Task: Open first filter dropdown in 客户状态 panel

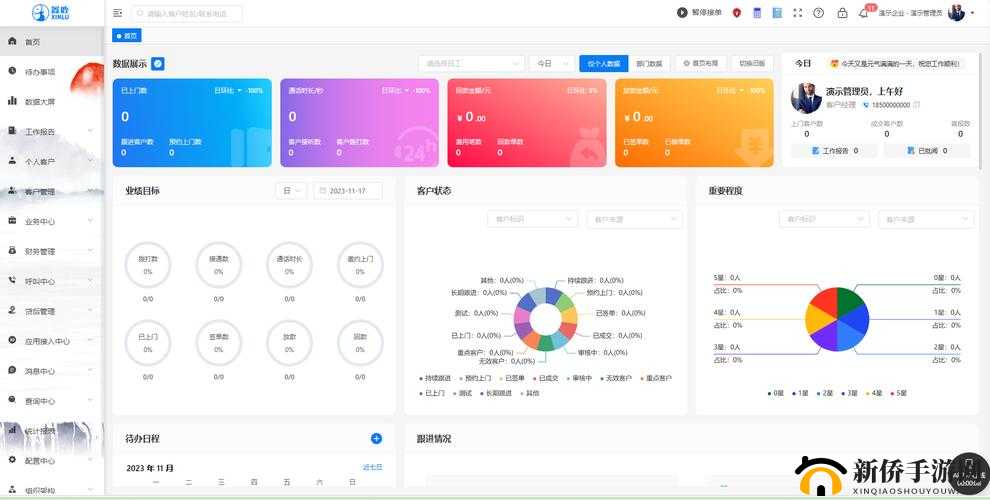Action: click(x=532, y=219)
